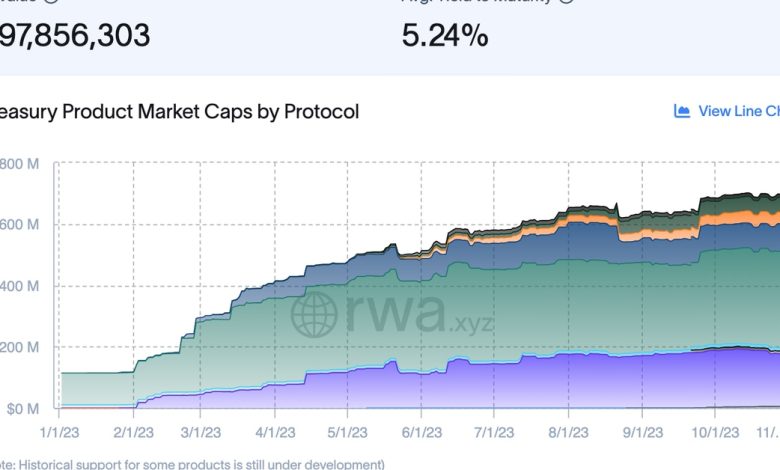Click the 9/1/23 date label on x-axis
This screenshot has height=470, width=780.
click(641, 432)
